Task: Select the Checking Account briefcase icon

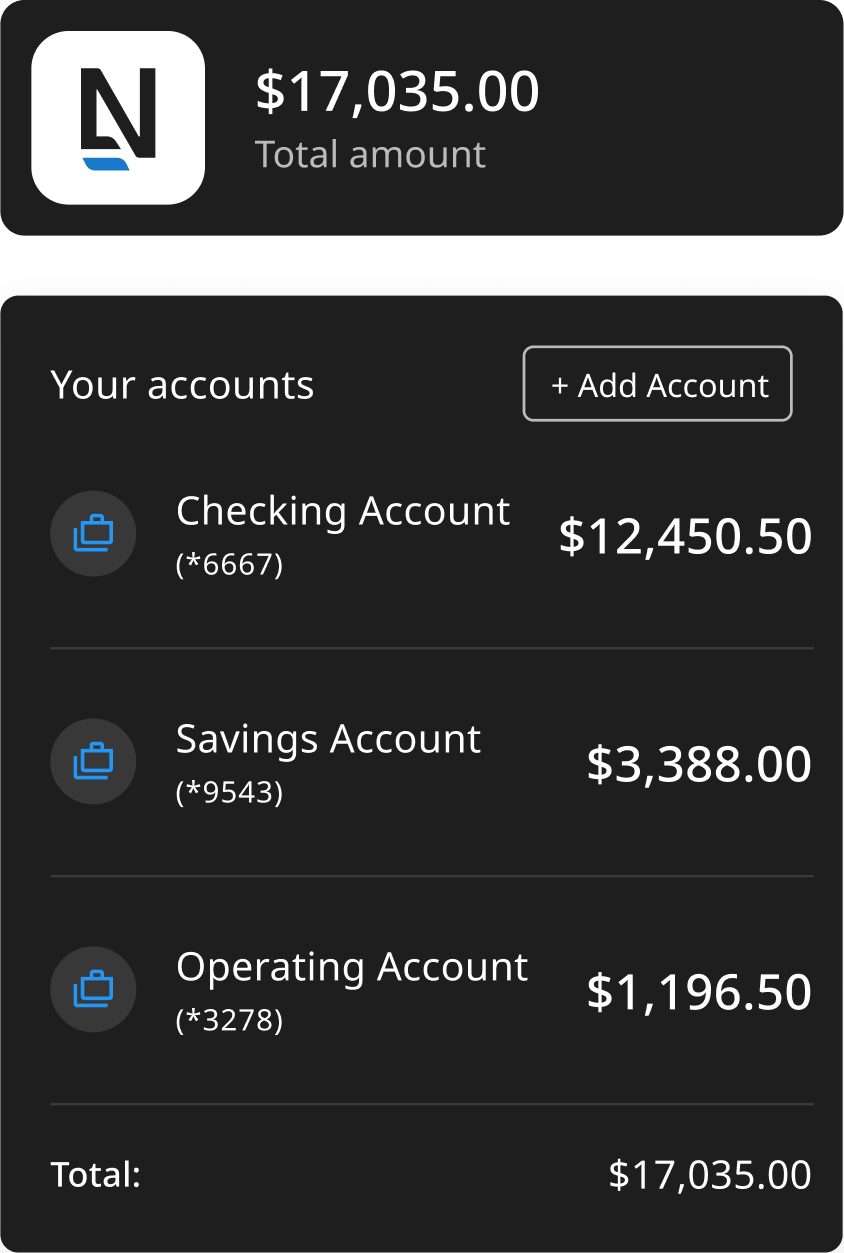Action: tap(93, 534)
